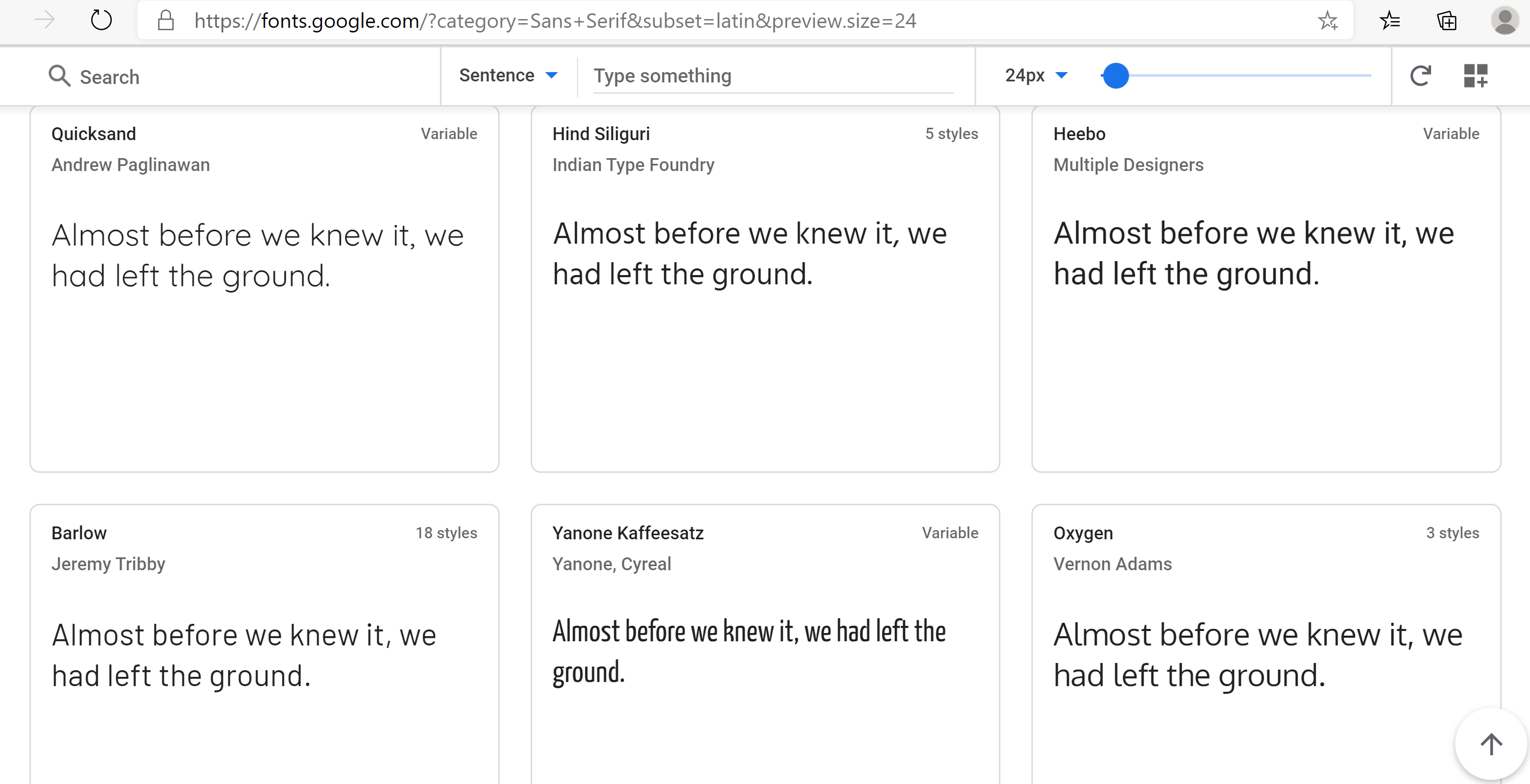Click the Search magnifier icon
The height and width of the screenshot is (784, 1530).
[x=59, y=76]
